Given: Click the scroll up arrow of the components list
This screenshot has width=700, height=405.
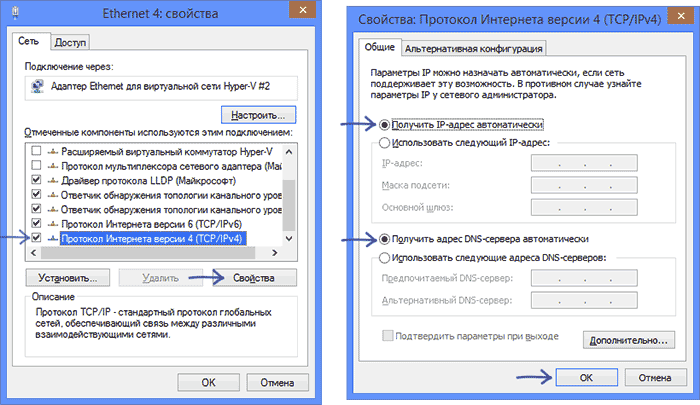Looking at the screenshot, I should (x=290, y=149).
